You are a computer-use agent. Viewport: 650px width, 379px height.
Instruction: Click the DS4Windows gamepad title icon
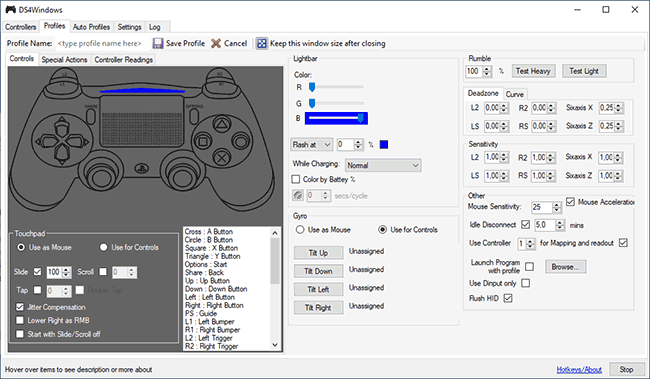(x=10, y=10)
